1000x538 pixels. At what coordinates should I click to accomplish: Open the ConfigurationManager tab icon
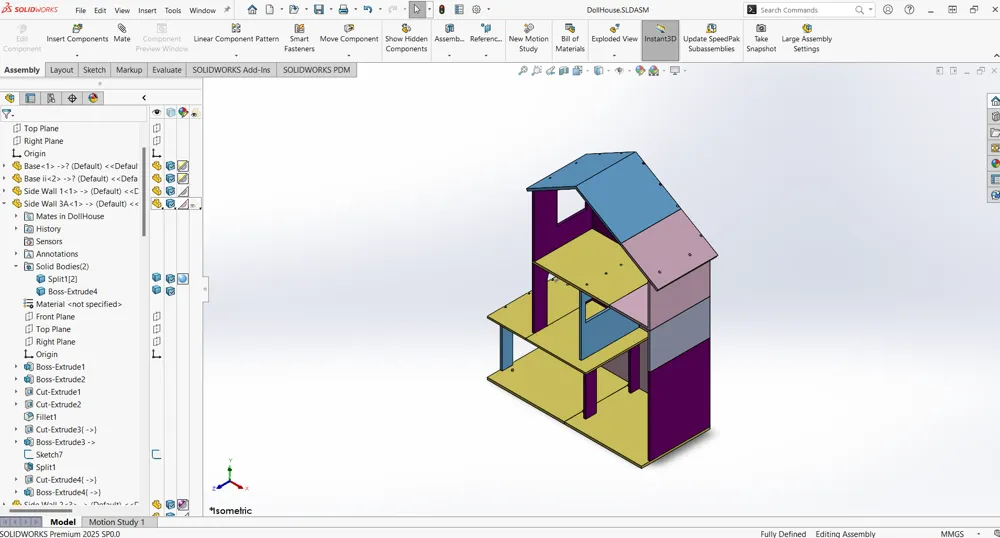[x=51, y=98]
